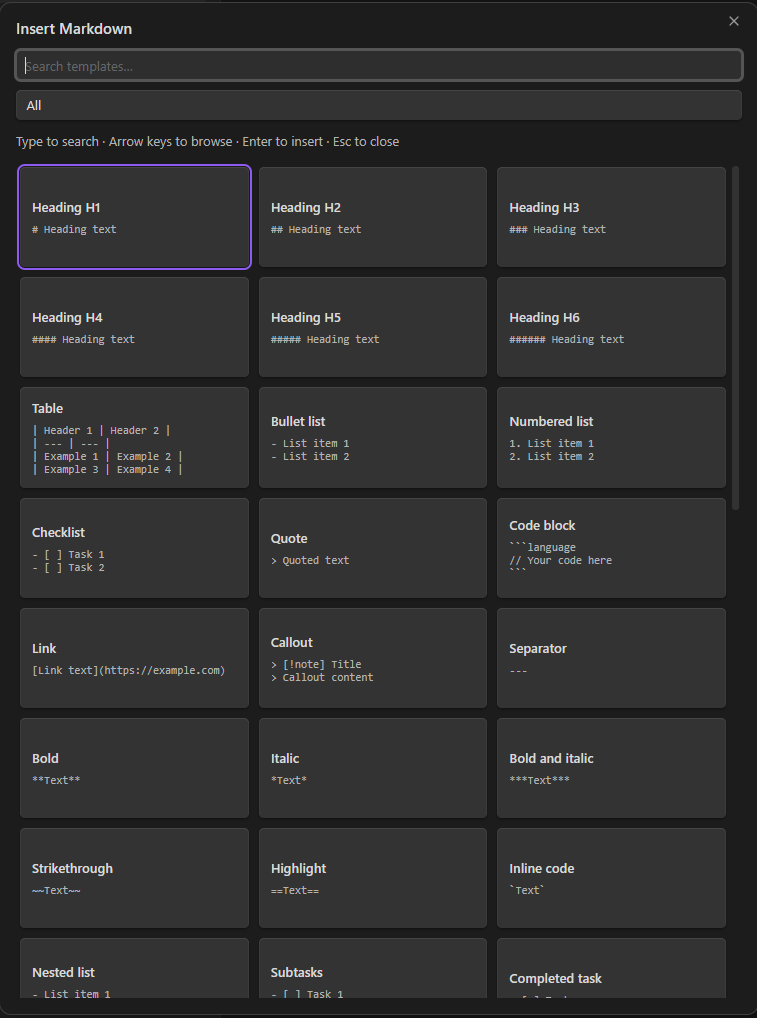This screenshot has width=757, height=1018.
Task: Select the Heading H1 template card
Action: 134,217
